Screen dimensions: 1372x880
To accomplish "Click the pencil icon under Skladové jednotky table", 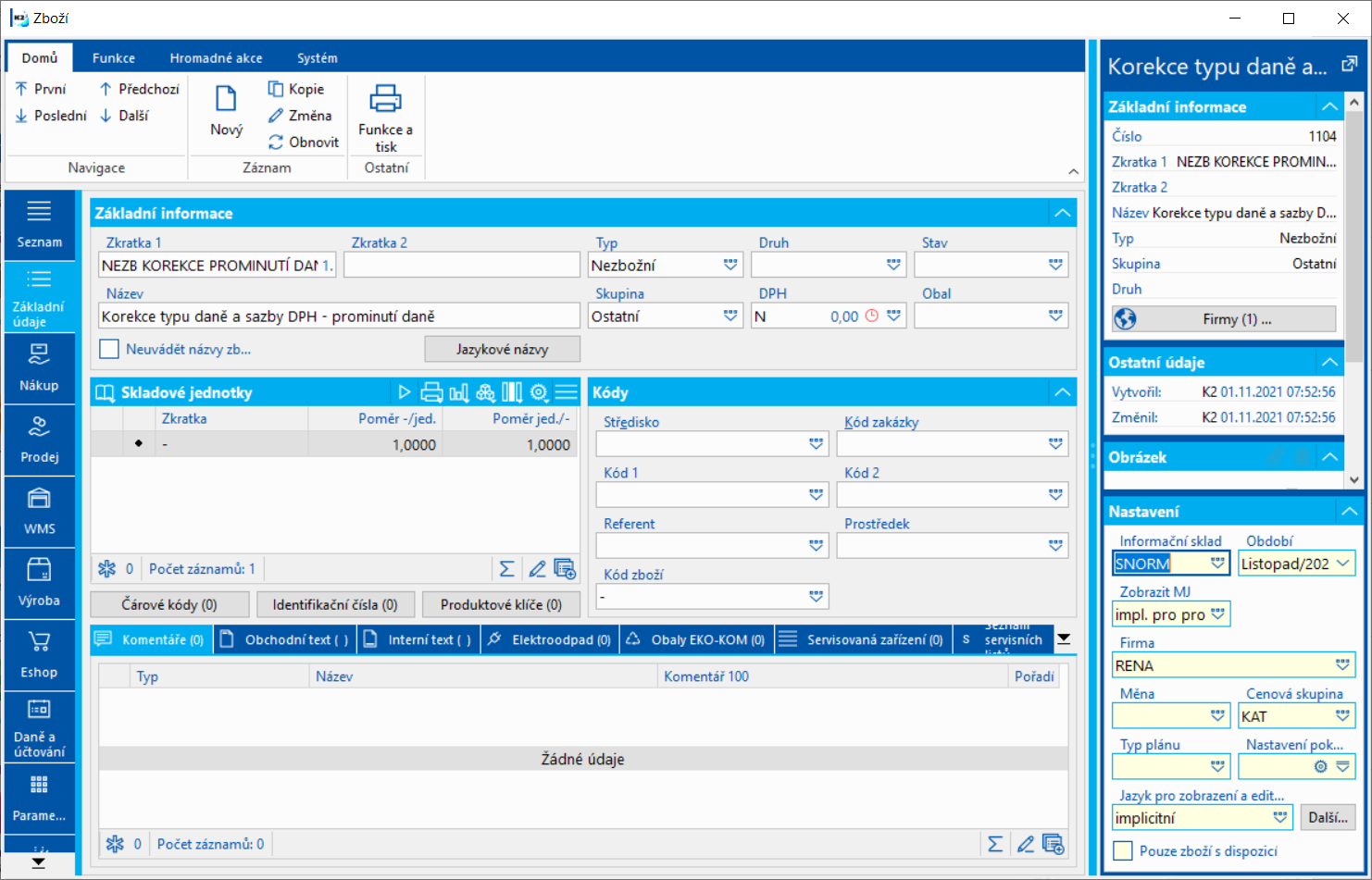I will coord(537,569).
